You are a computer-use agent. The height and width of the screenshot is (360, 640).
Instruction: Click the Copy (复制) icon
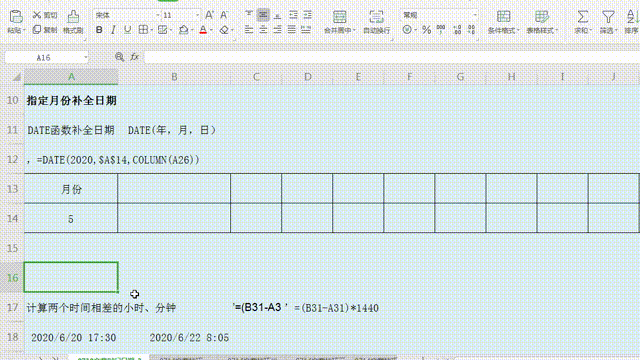point(37,29)
